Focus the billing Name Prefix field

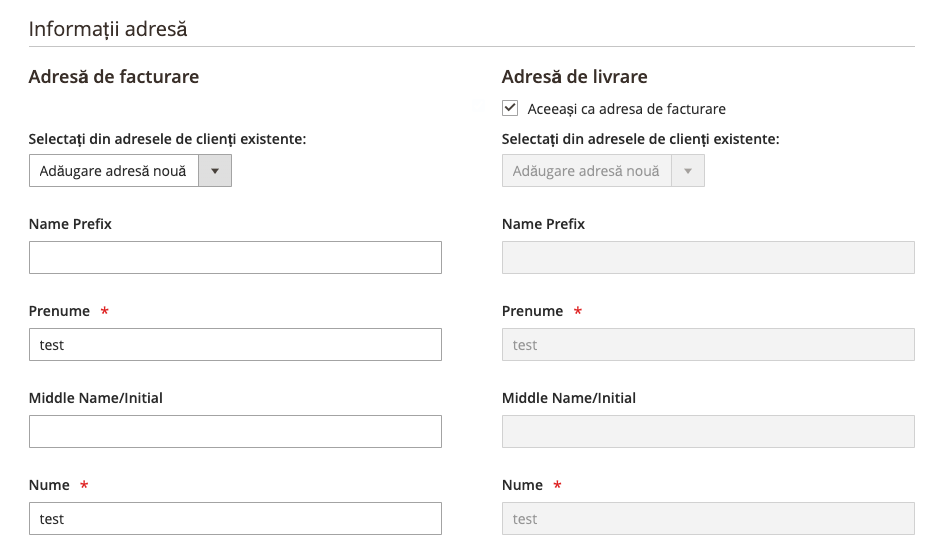235,257
